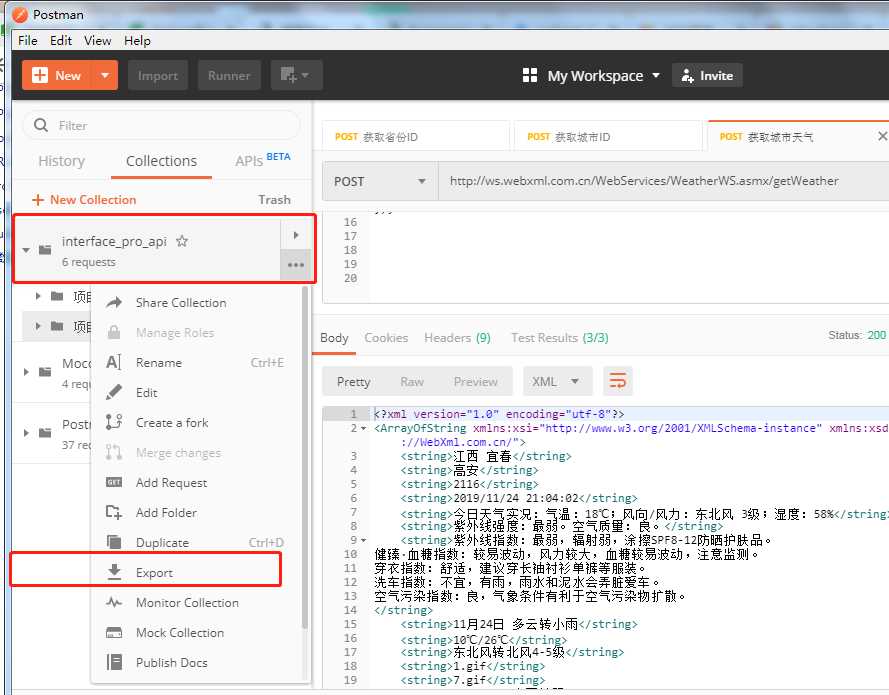Click the Mock collection folder icon
Viewport: 889px width, 695px height.
tap(45, 372)
